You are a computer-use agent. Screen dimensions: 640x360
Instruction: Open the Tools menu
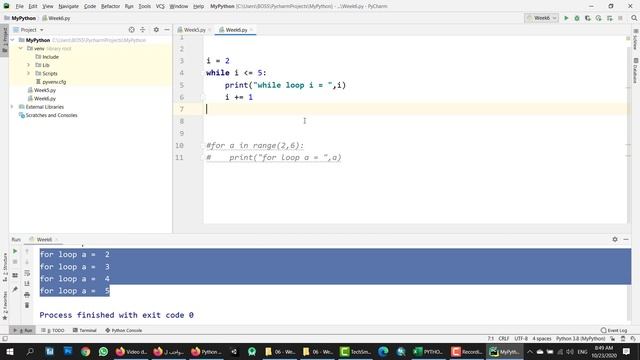tap(144, 6)
